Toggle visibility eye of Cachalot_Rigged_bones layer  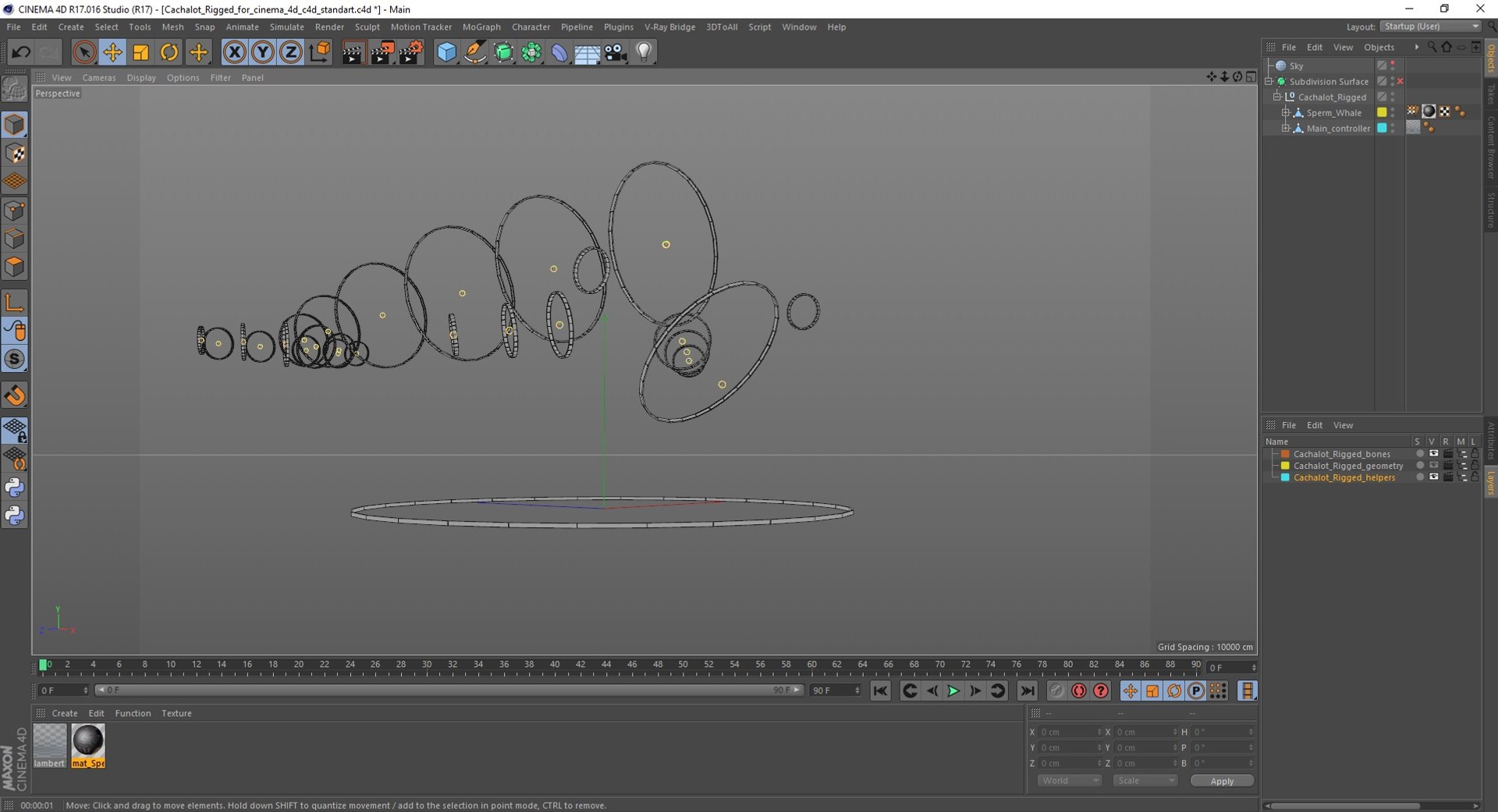coord(1433,454)
